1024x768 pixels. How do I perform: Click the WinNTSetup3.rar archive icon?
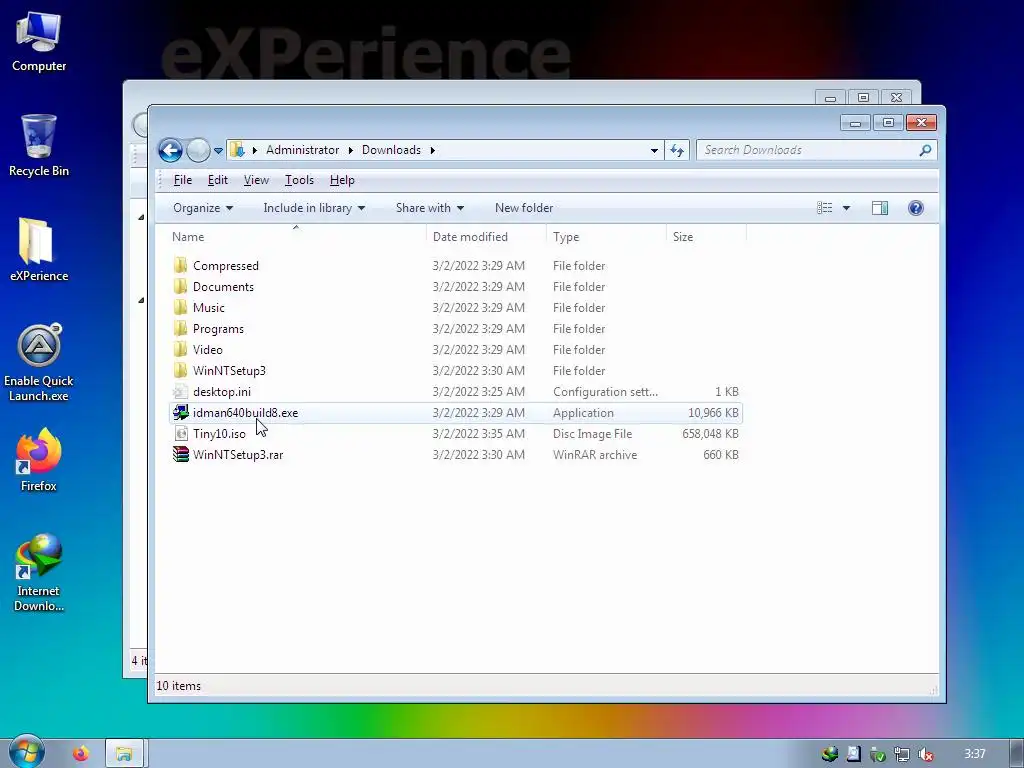(x=181, y=454)
